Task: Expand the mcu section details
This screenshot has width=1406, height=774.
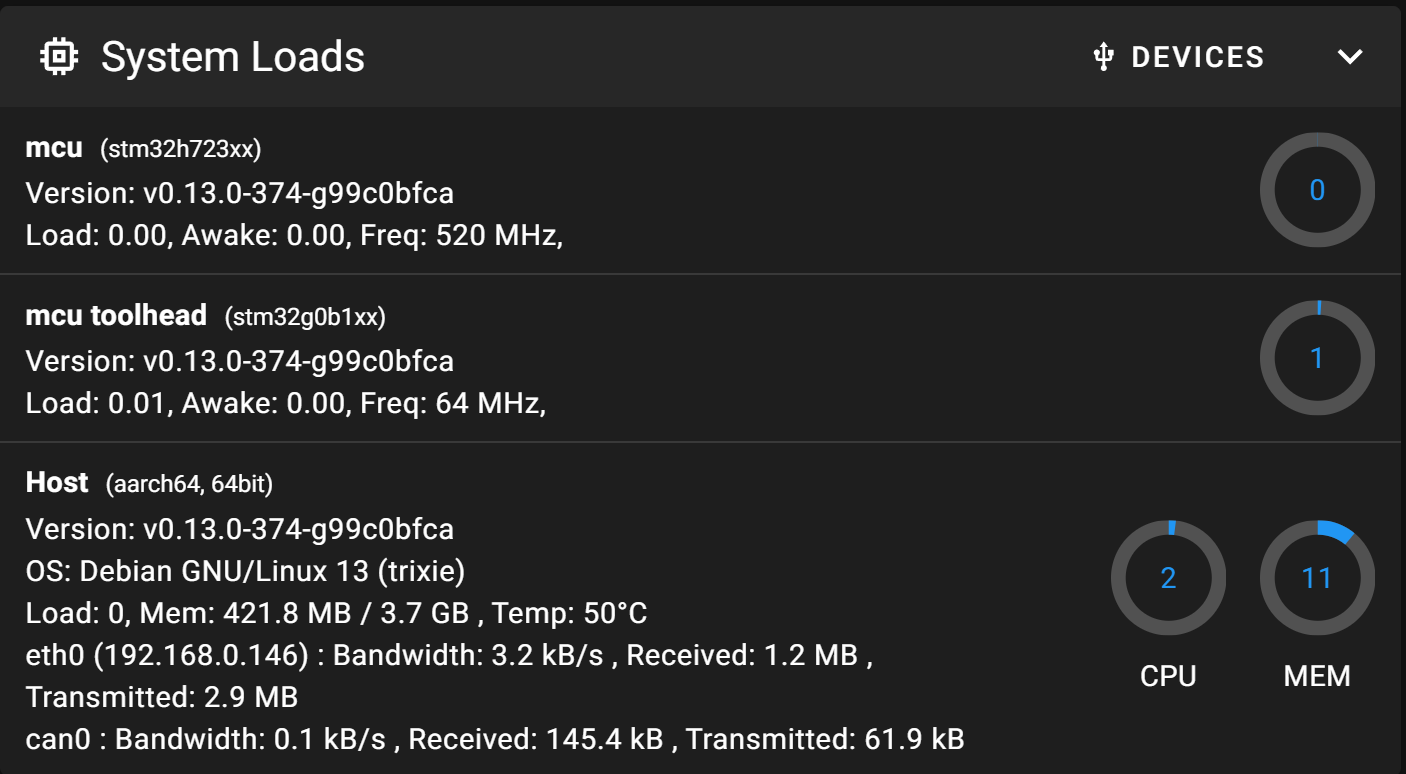Action: [x=53, y=148]
